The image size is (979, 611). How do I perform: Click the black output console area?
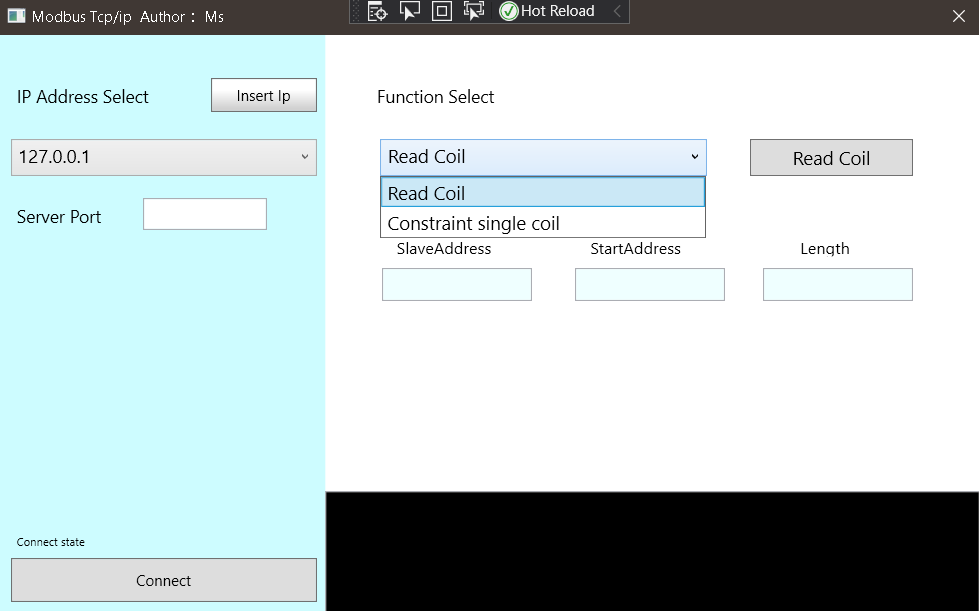coord(652,551)
